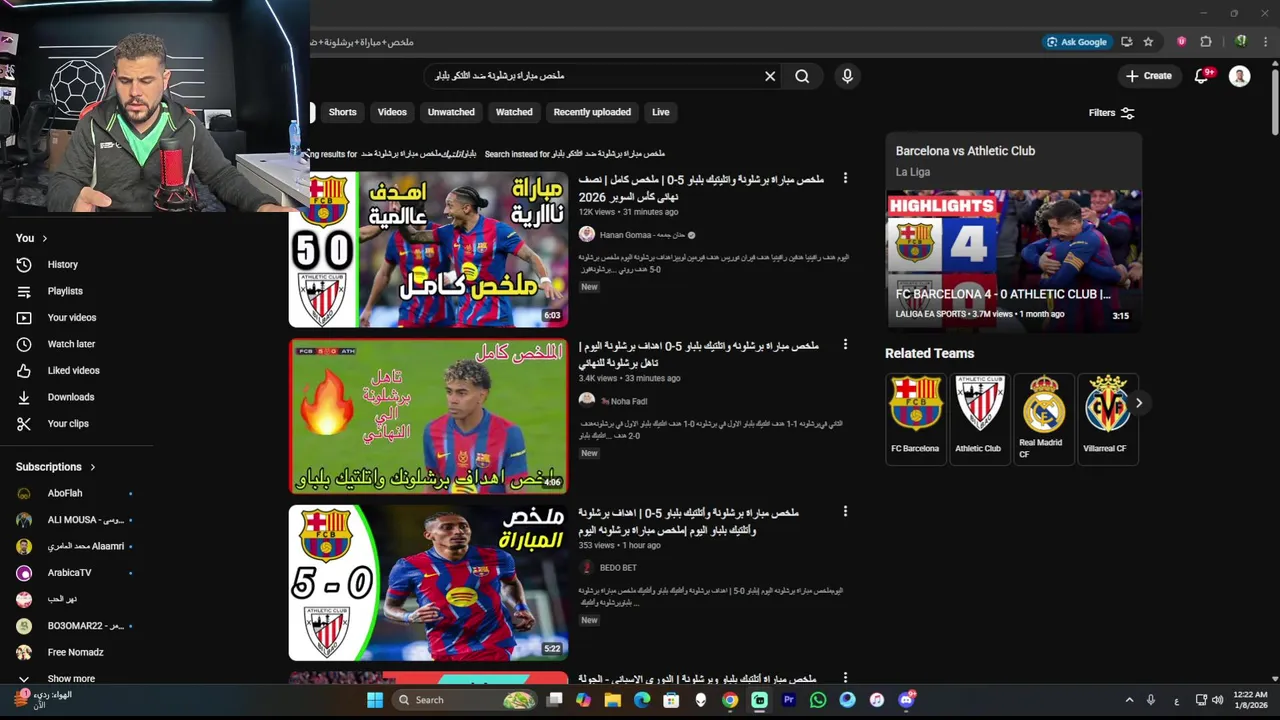This screenshot has height=720, width=1280.
Task: Open Your videos in the sidebar
Action: [x=72, y=317]
